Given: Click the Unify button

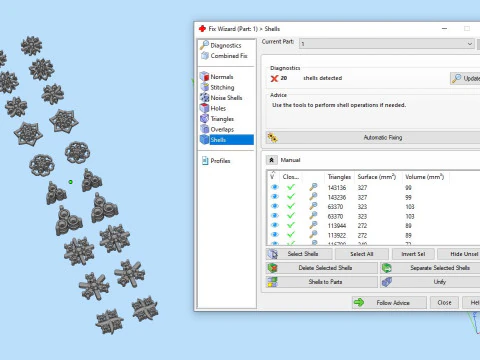Looking at the screenshot, I should (x=430, y=282).
